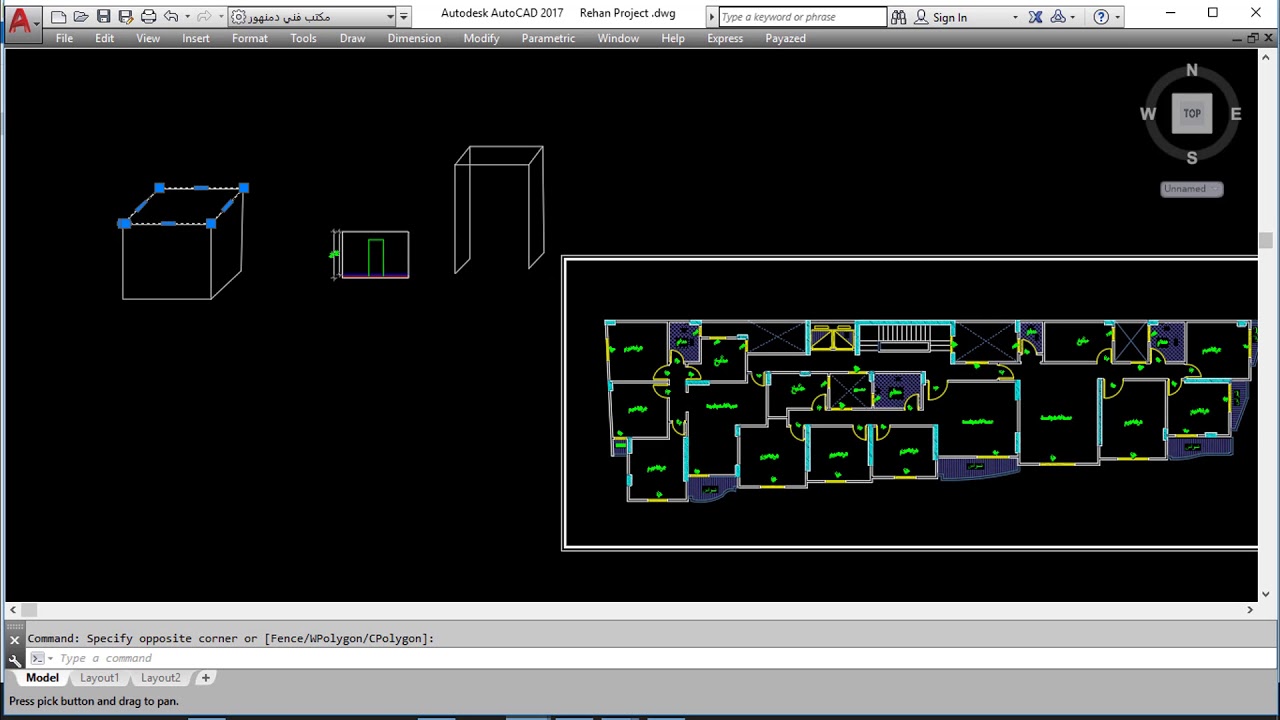Open the Sign In dropdown arrow
This screenshot has height=720, width=1280.
(1015, 17)
